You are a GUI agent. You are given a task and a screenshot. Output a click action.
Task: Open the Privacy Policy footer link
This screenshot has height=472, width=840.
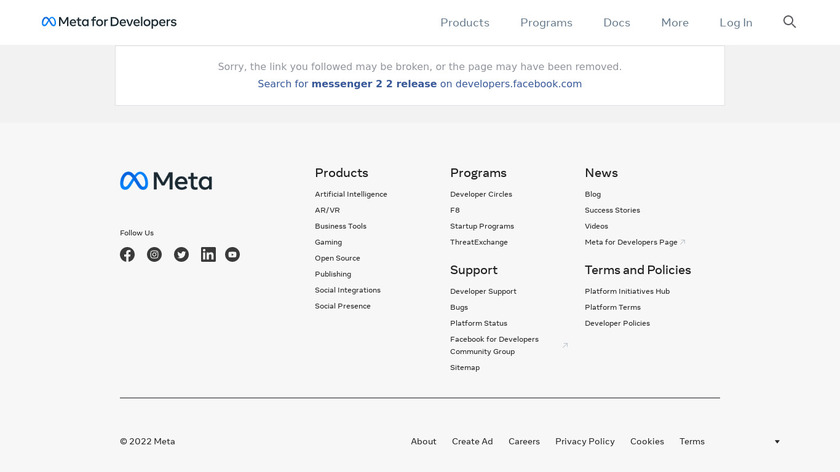(585, 441)
